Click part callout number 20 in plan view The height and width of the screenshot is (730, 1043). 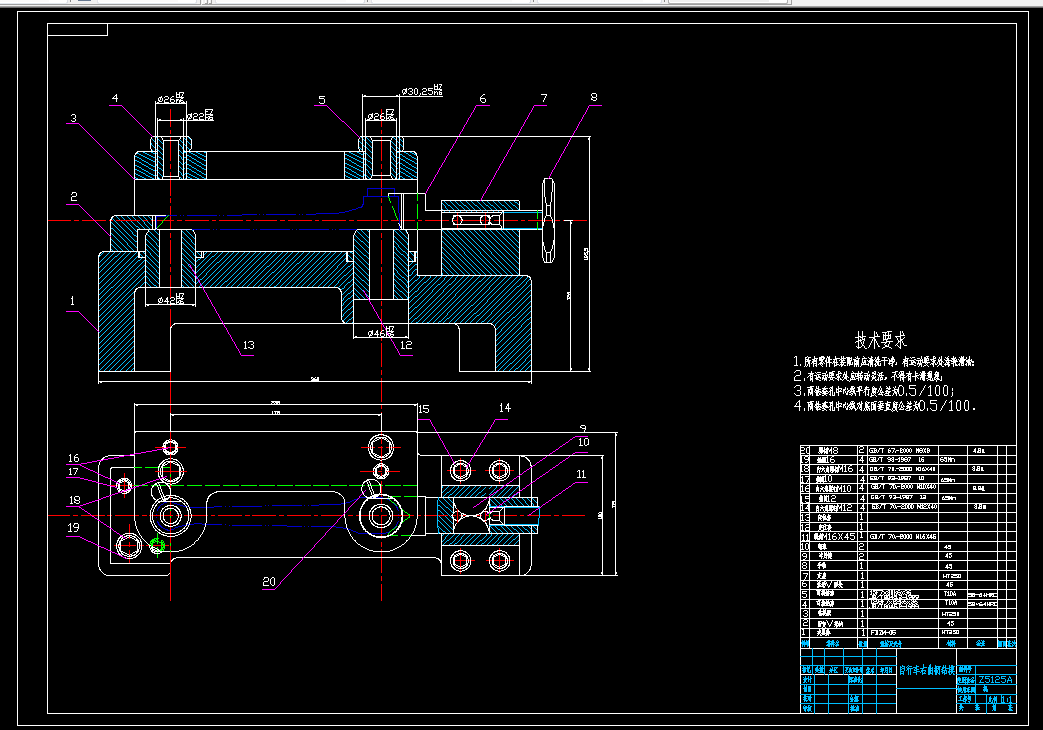(269, 582)
